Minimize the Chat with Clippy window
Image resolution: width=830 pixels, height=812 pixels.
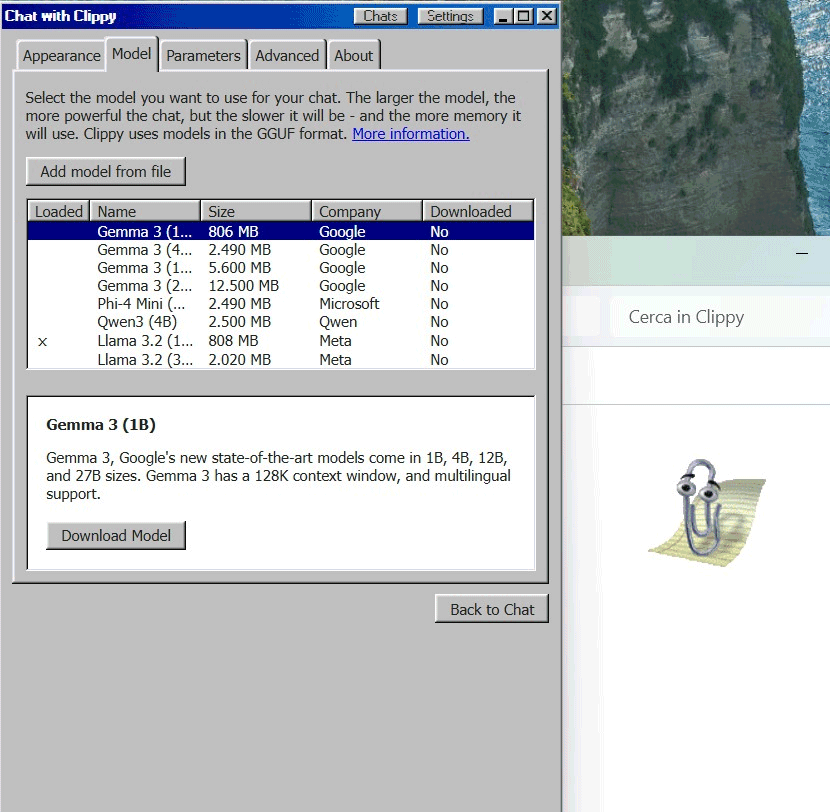pos(503,16)
